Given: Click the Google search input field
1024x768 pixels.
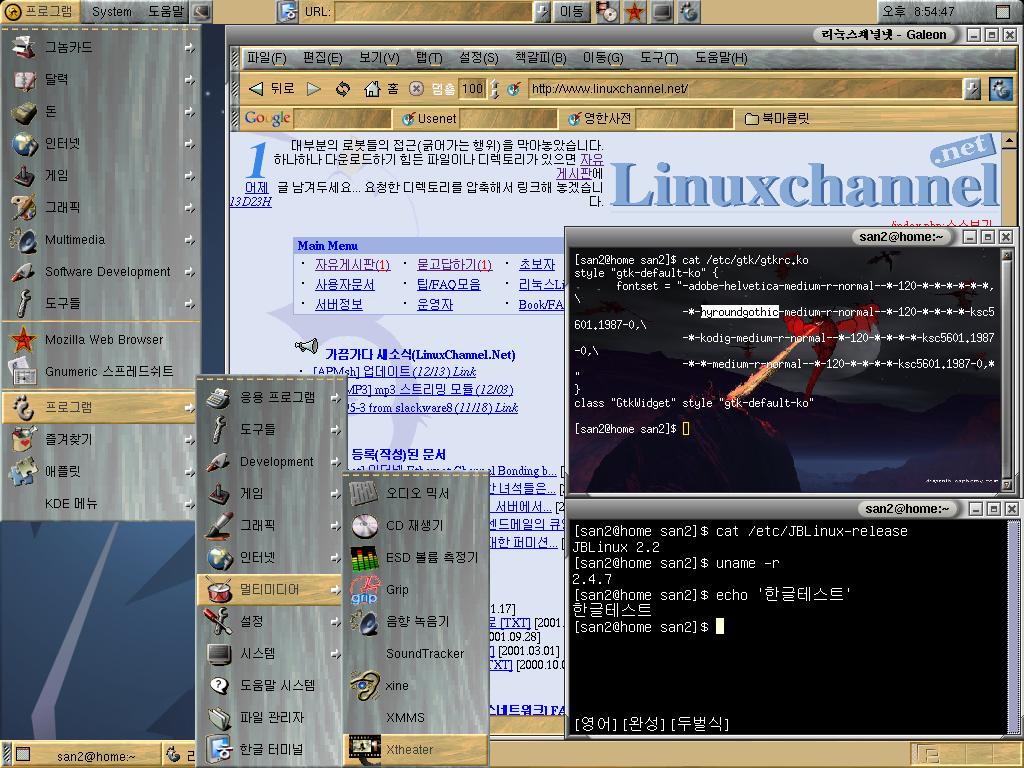Looking at the screenshot, I should coord(342,119).
